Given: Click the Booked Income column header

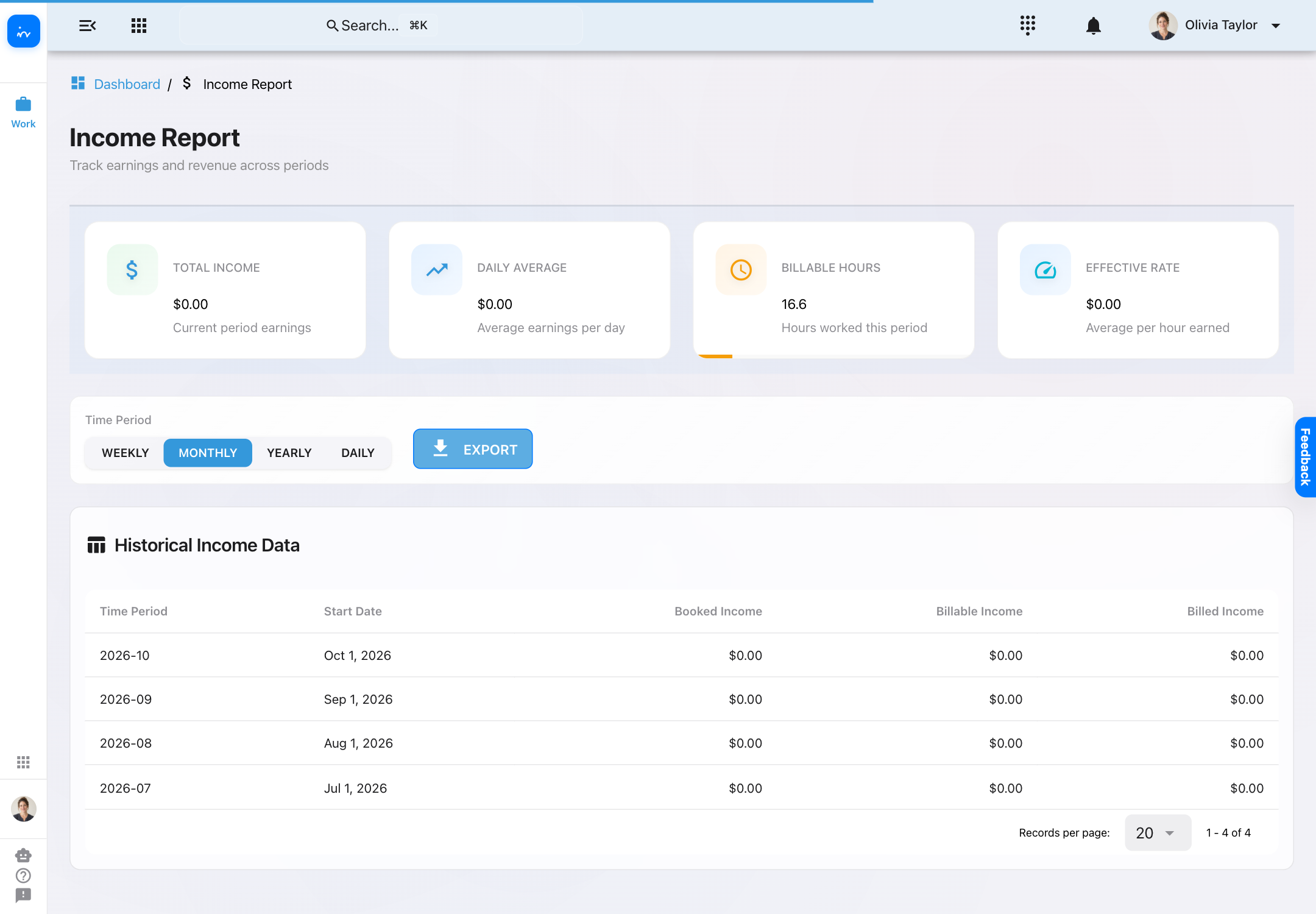Looking at the screenshot, I should pos(718,611).
